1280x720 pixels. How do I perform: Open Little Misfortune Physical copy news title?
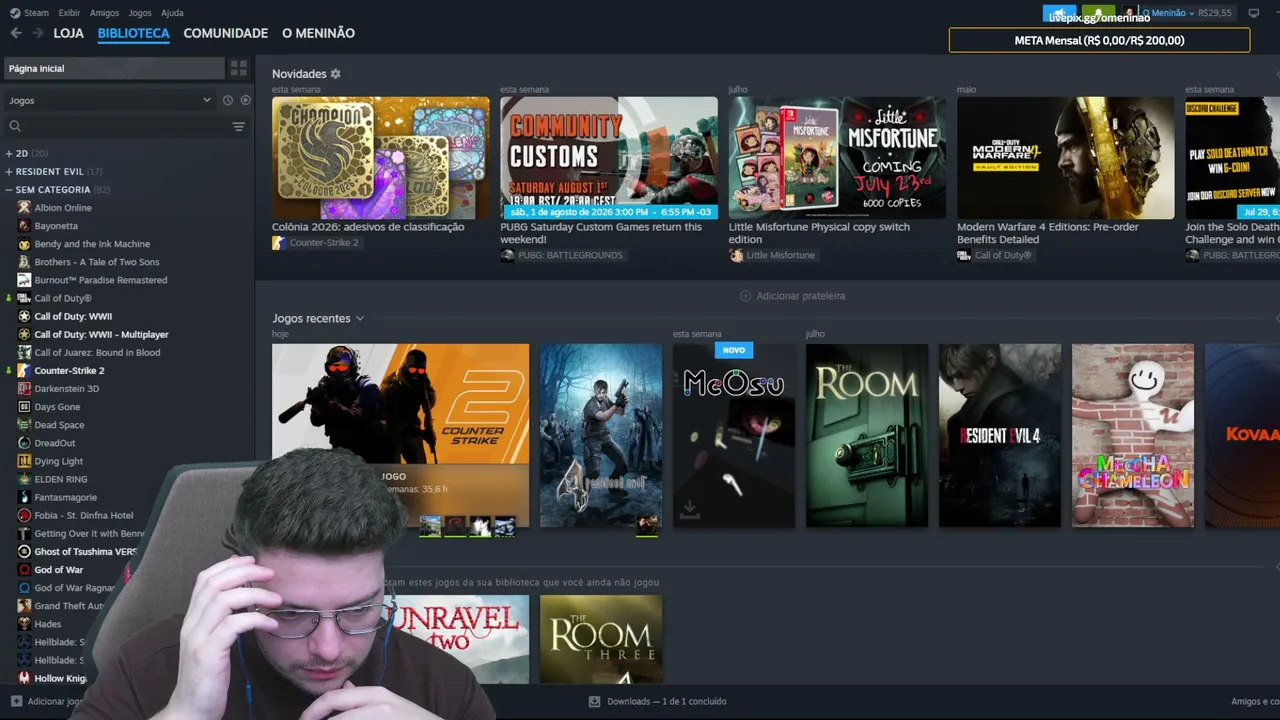pos(819,233)
